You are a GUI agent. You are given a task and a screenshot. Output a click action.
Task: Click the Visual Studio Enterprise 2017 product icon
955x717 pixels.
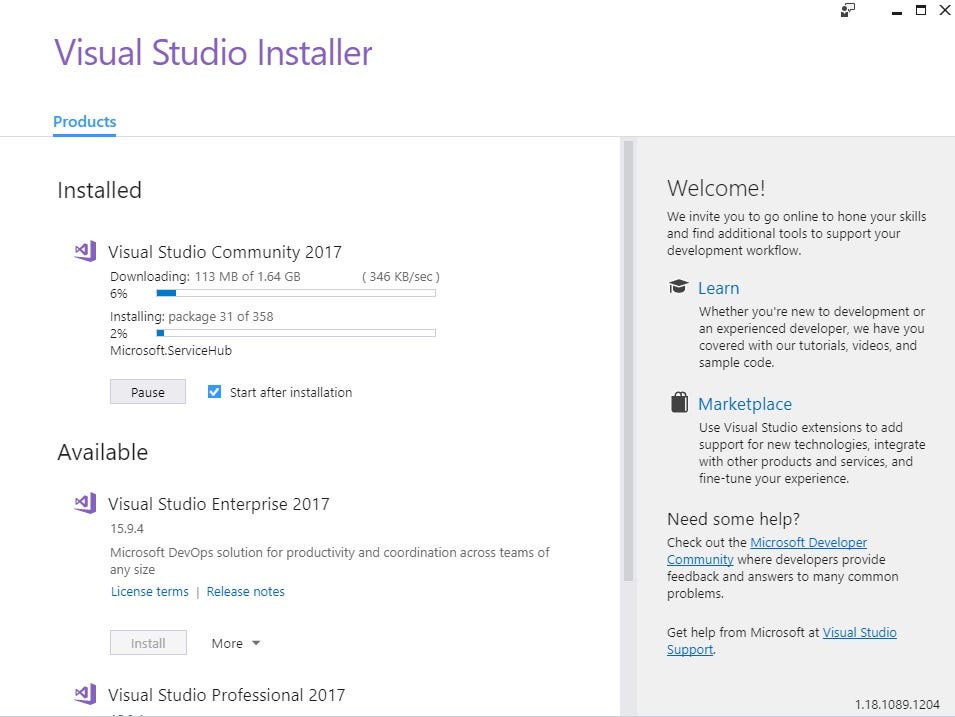pos(84,503)
